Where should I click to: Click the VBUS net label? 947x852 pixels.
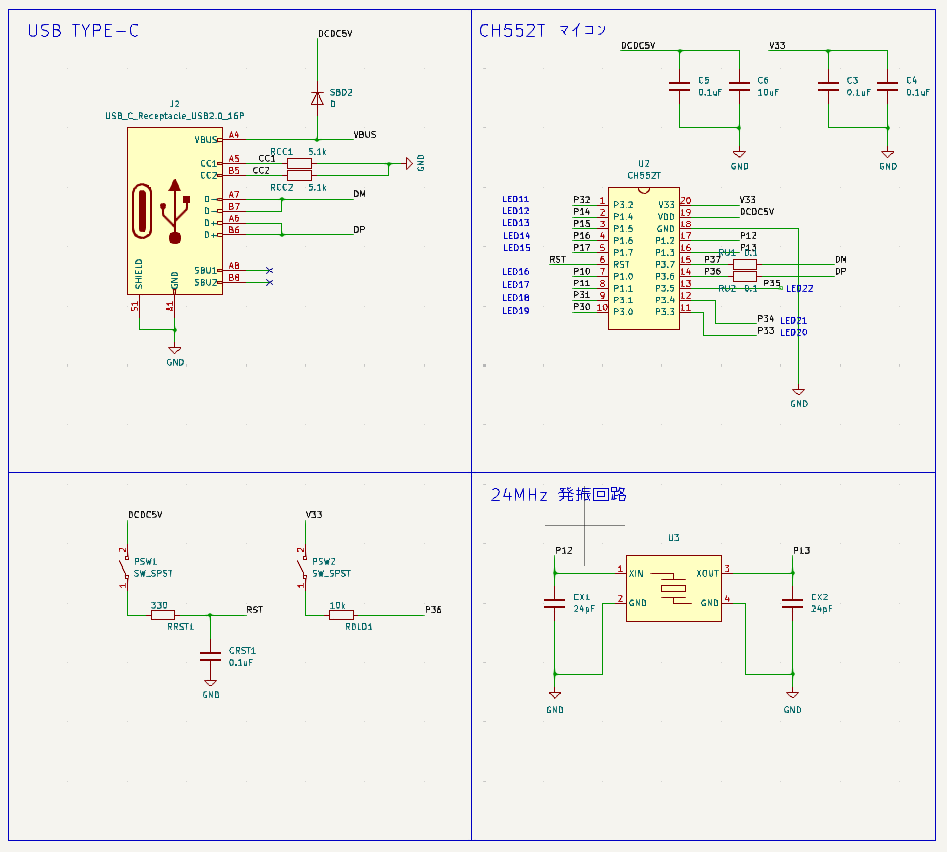(365, 135)
